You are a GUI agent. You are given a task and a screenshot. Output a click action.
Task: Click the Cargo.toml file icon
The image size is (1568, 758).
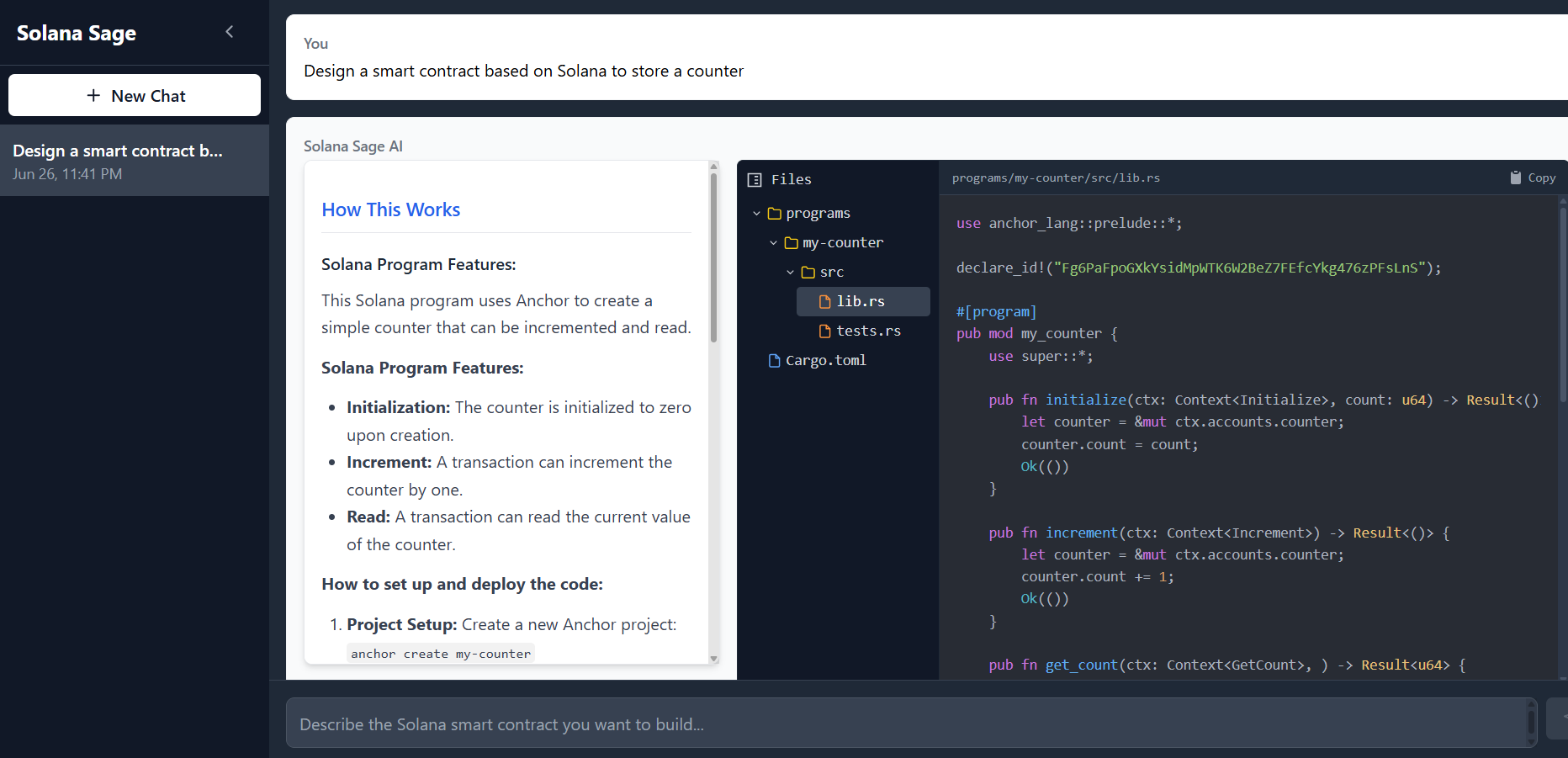click(x=775, y=360)
